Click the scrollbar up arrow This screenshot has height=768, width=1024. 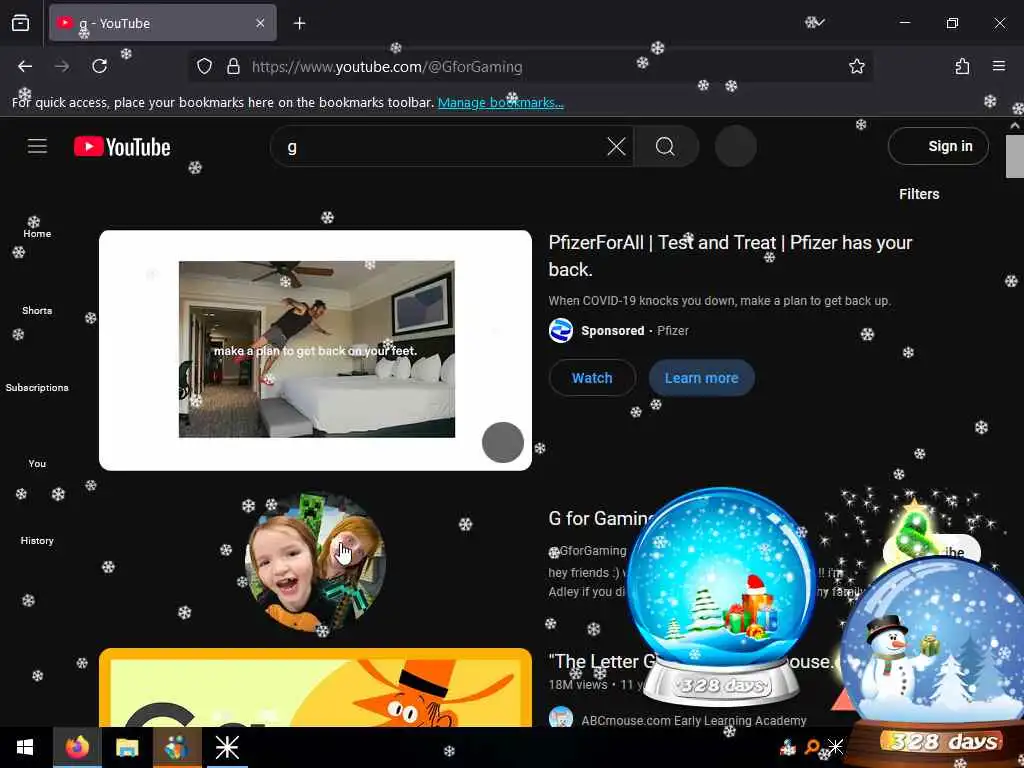click(1014, 125)
